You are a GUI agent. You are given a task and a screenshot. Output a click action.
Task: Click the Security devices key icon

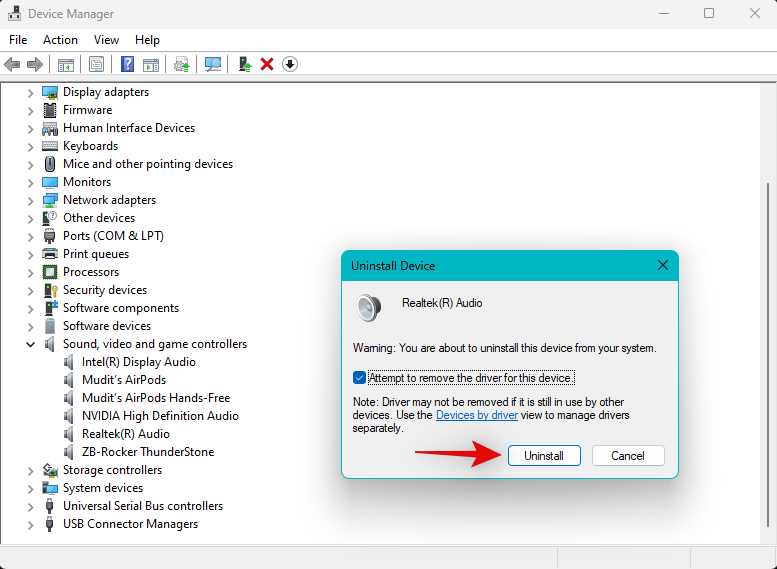tap(51, 290)
